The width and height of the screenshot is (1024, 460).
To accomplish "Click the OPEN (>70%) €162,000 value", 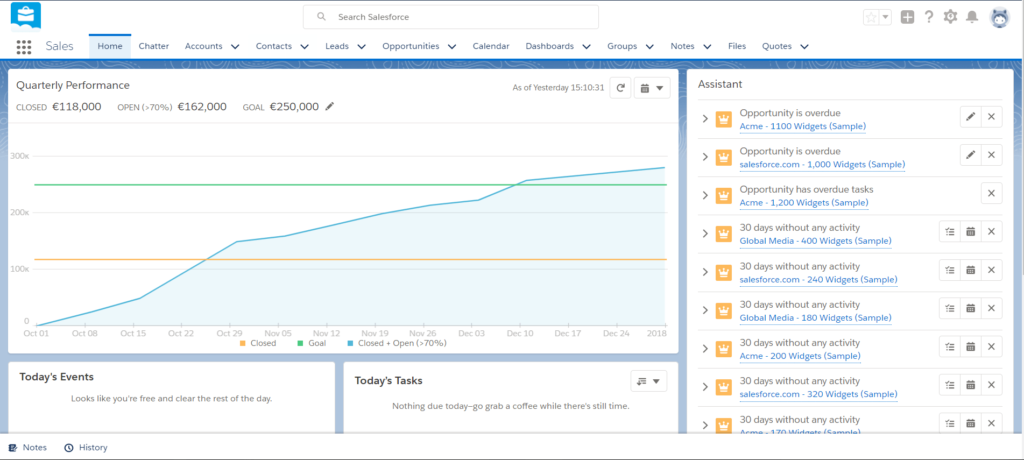I will [x=202, y=107].
